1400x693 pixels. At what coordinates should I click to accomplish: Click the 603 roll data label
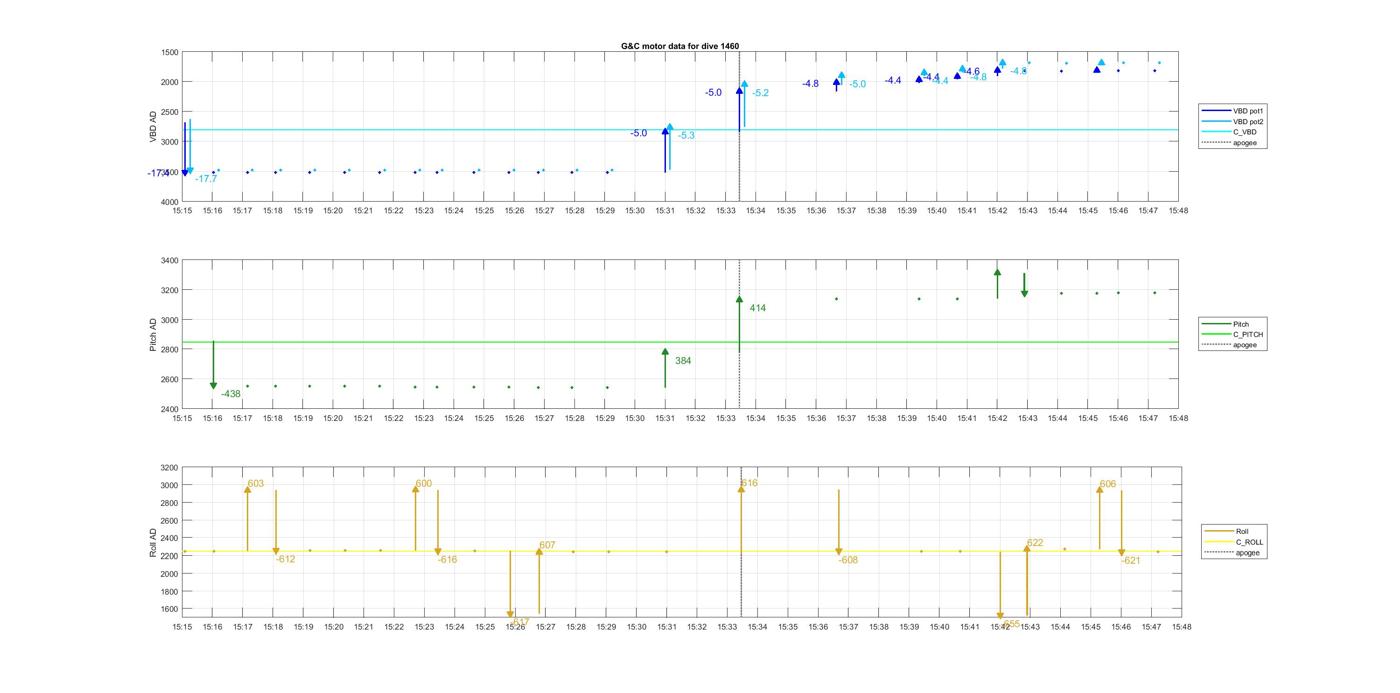pos(256,483)
